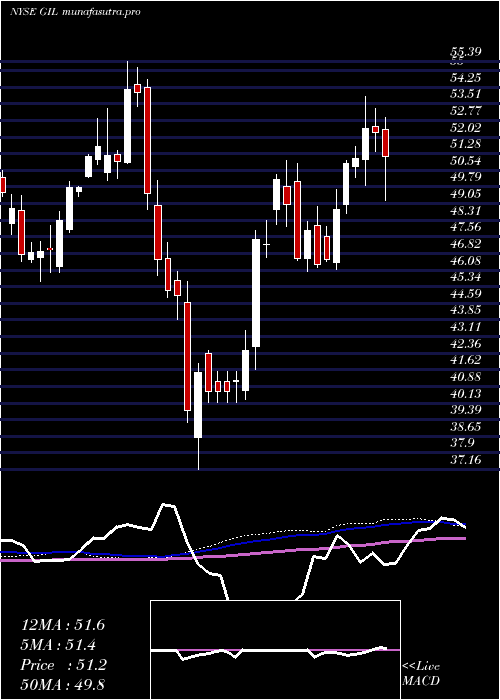
Task: Select the 38.65 price axis label
Action: [x=465, y=427]
